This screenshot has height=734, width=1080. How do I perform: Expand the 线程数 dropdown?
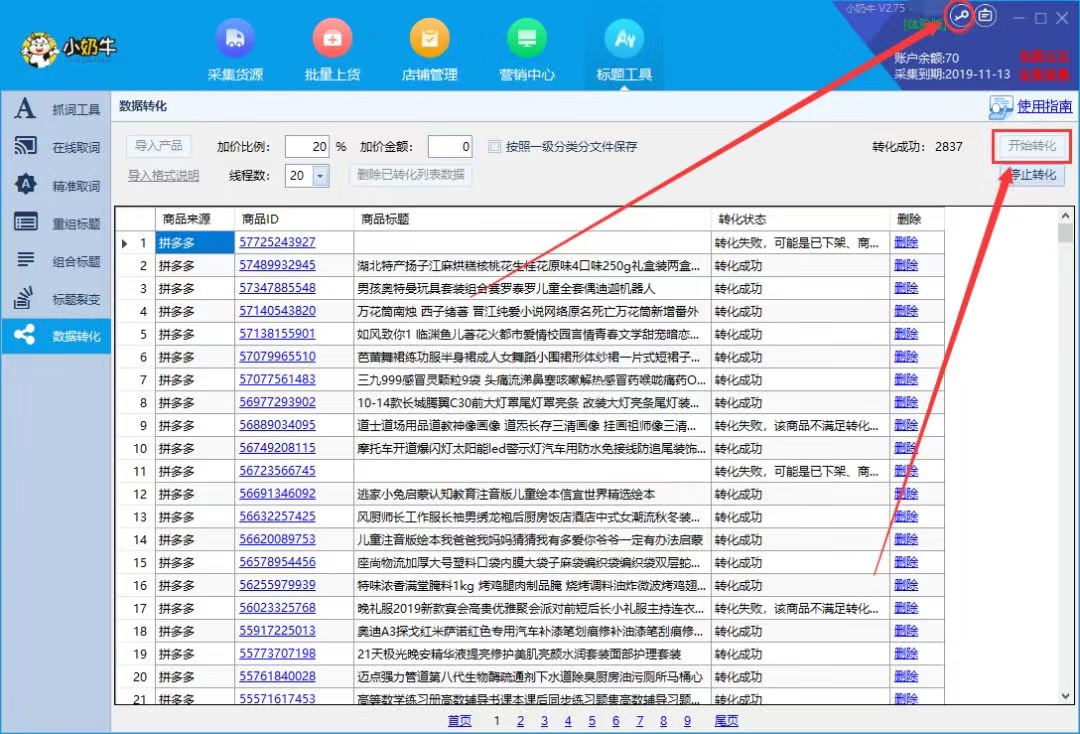(320, 176)
